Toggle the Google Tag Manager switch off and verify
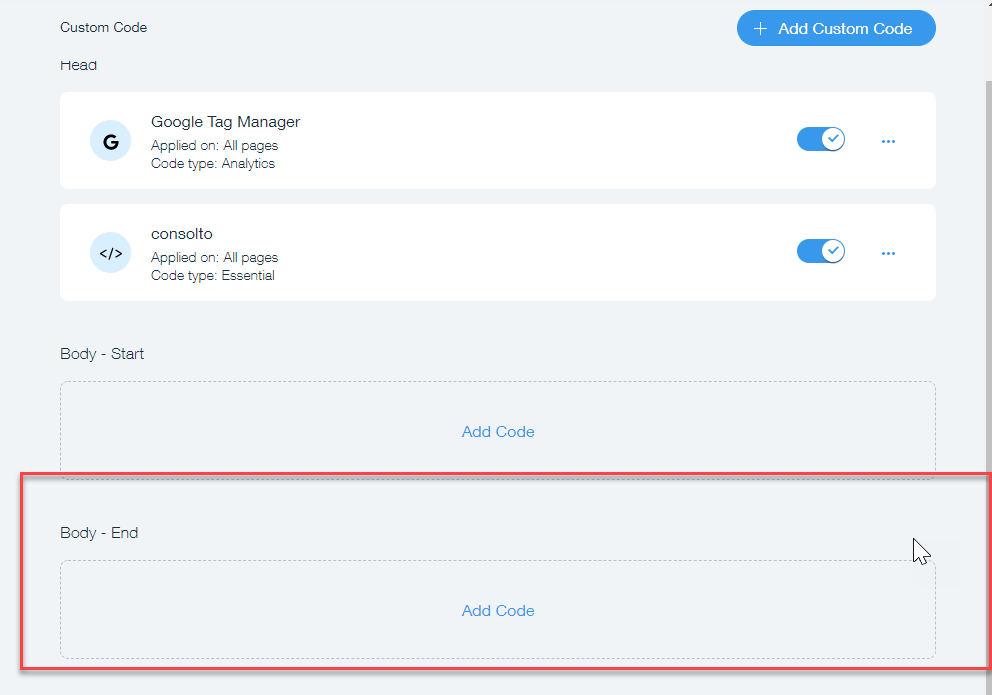This screenshot has height=695, width=992. pyautogui.click(x=820, y=139)
